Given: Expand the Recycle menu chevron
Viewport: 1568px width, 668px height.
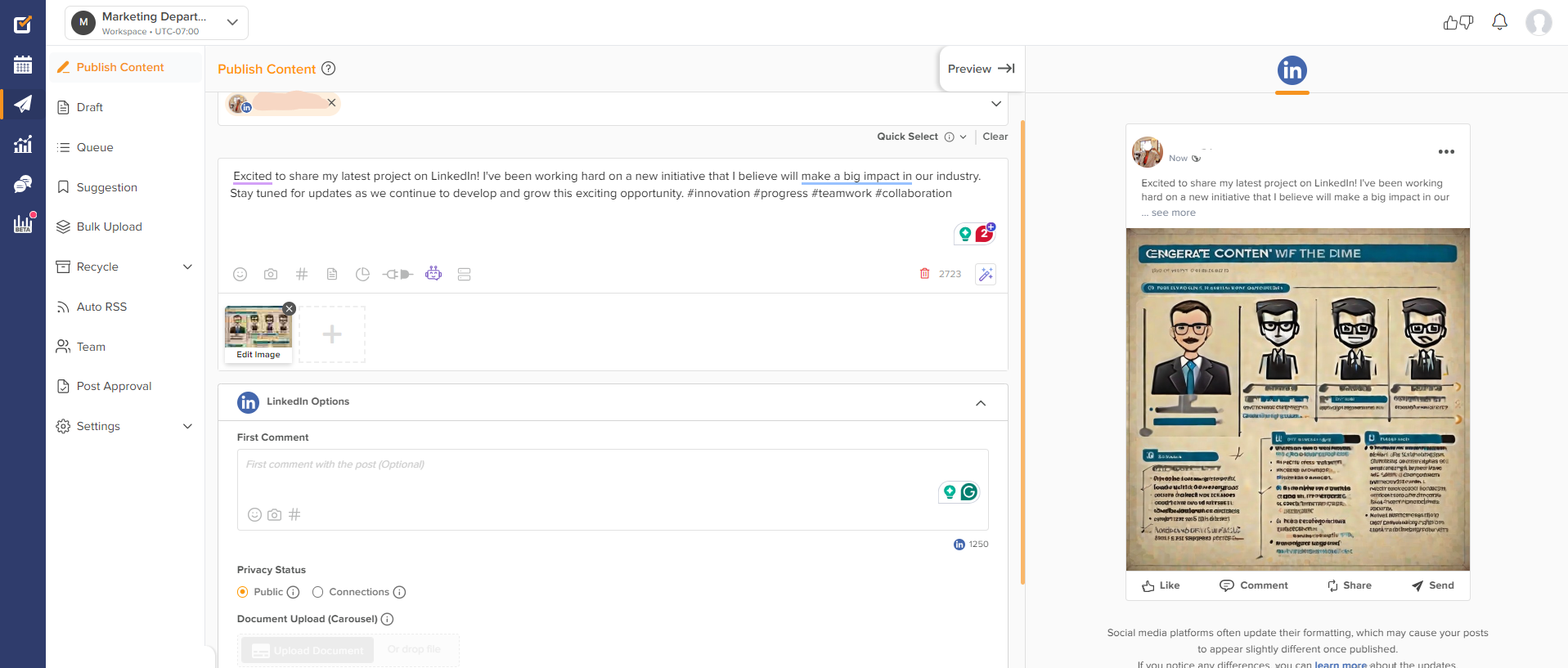Looking at the screenshot, I should point(187,267).
